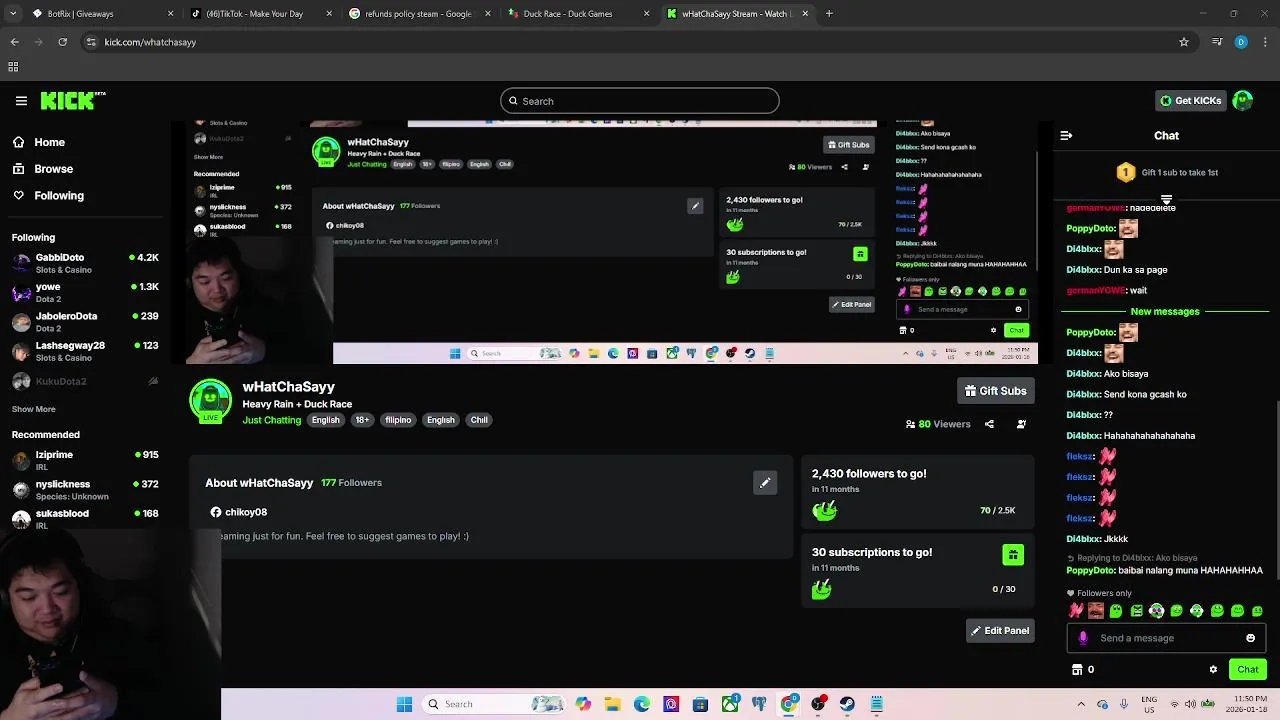Open Iziprime recommended channel
The height and width of the screenshot is (720, 1280).
[x=85, y=460]
